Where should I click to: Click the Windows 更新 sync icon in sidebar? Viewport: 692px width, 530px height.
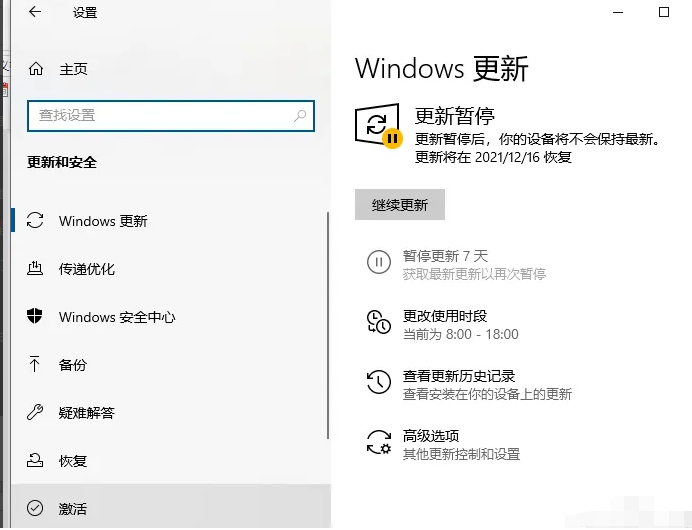click(x=36, y=221)
